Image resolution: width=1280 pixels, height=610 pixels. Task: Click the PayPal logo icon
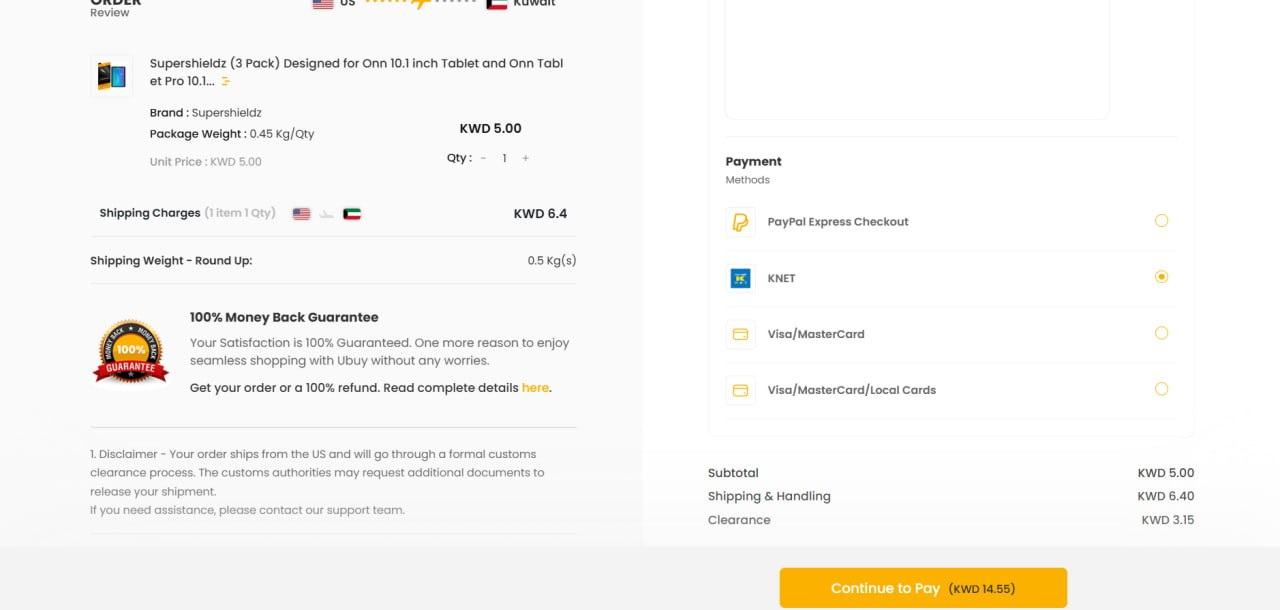click(740, 222)
